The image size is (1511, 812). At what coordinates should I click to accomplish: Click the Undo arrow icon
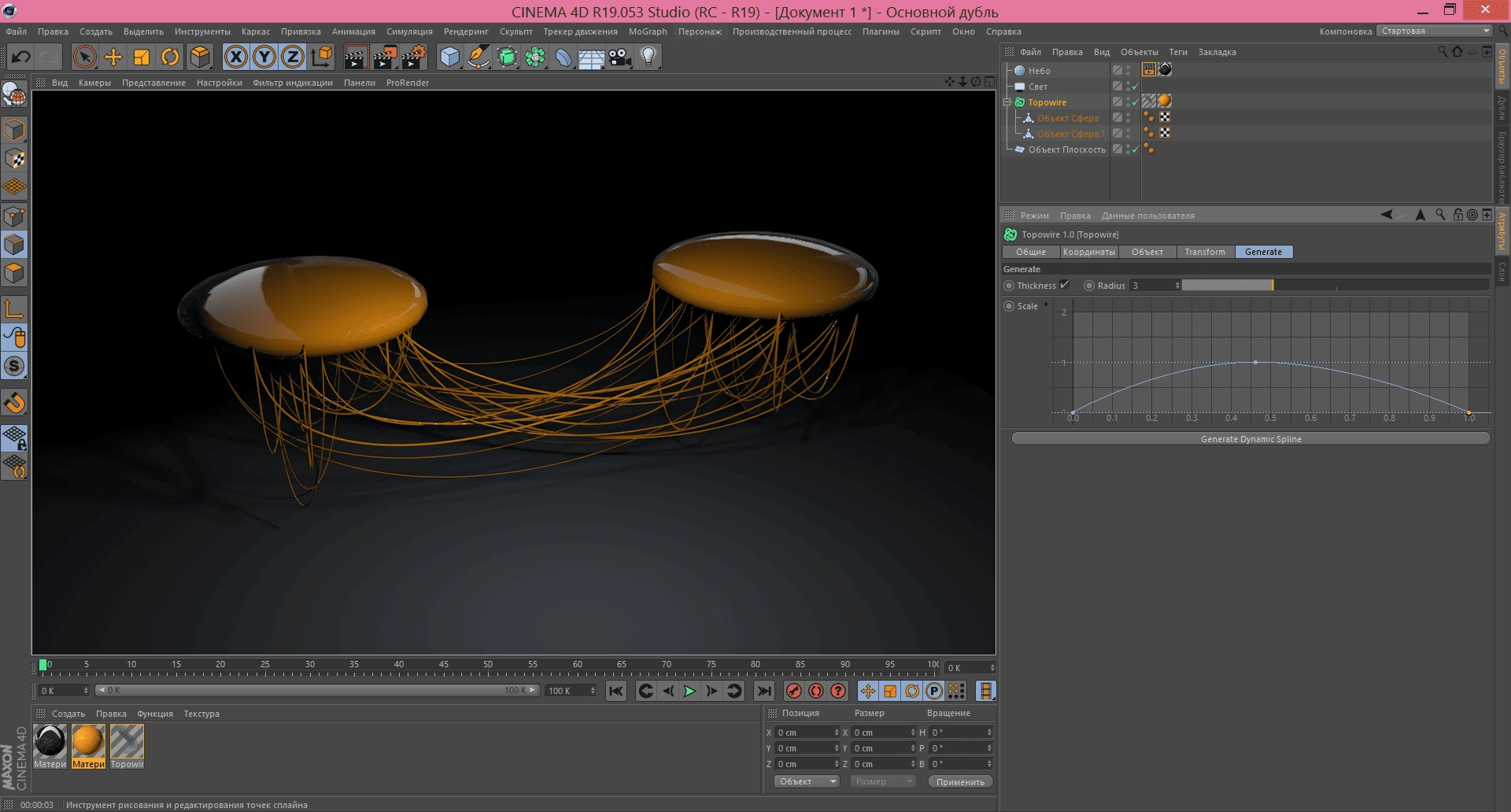(21, 57)
